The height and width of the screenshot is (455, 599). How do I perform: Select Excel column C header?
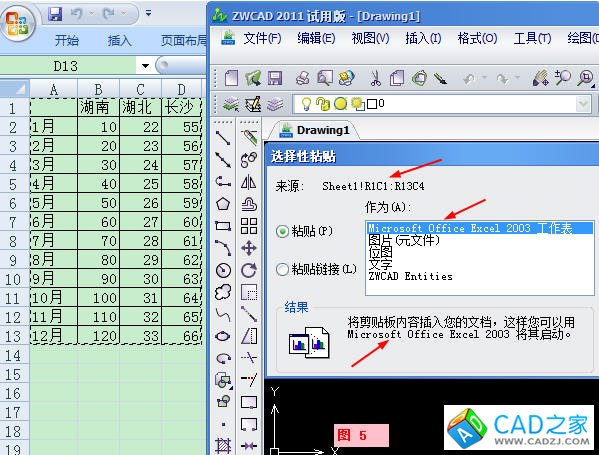(141, 89)
